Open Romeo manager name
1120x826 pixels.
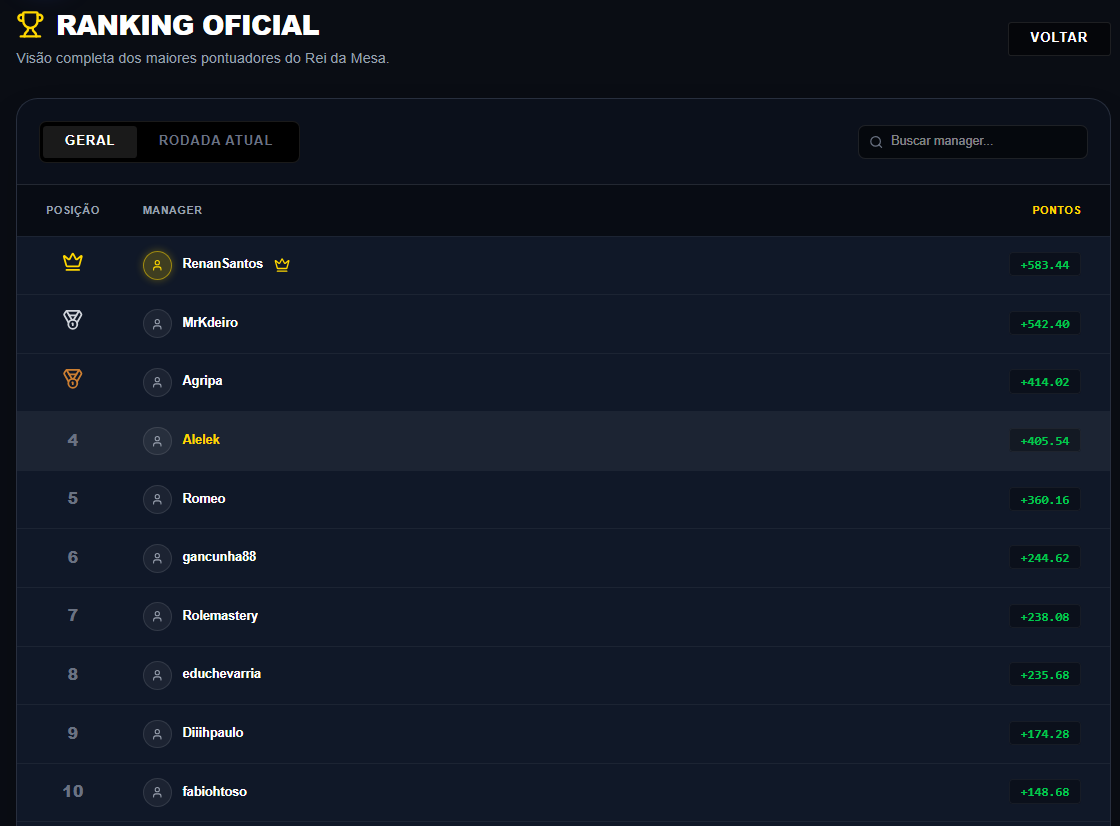tap(204, 498)
